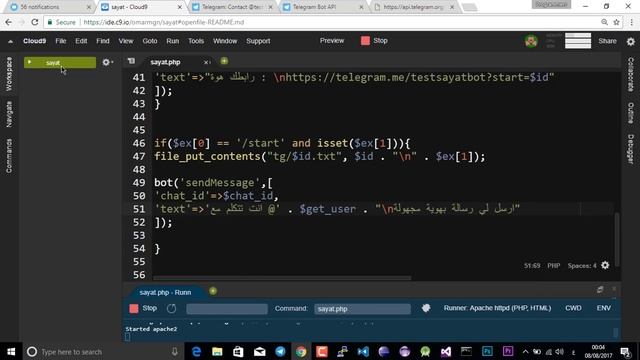Open Microsoft Edge from taskbar
640x360 pixels.
(x=196, y=351)
